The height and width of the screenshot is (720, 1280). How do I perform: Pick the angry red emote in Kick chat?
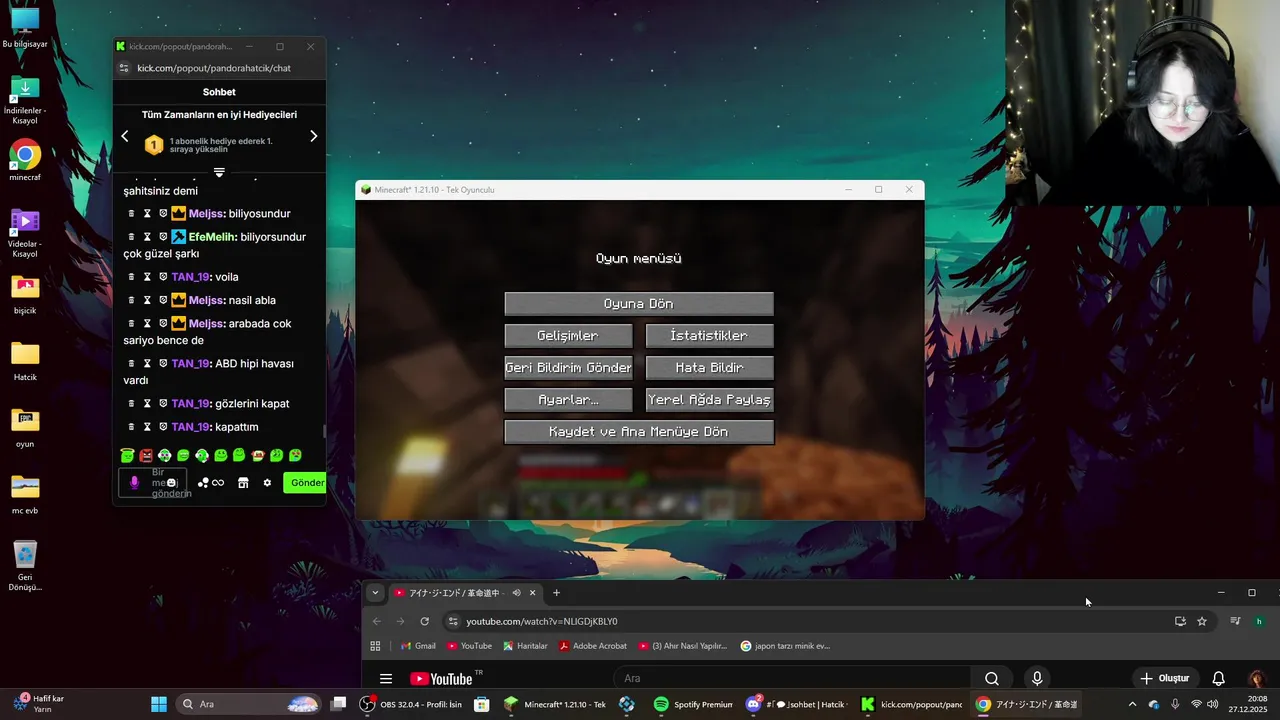(146, 456)
